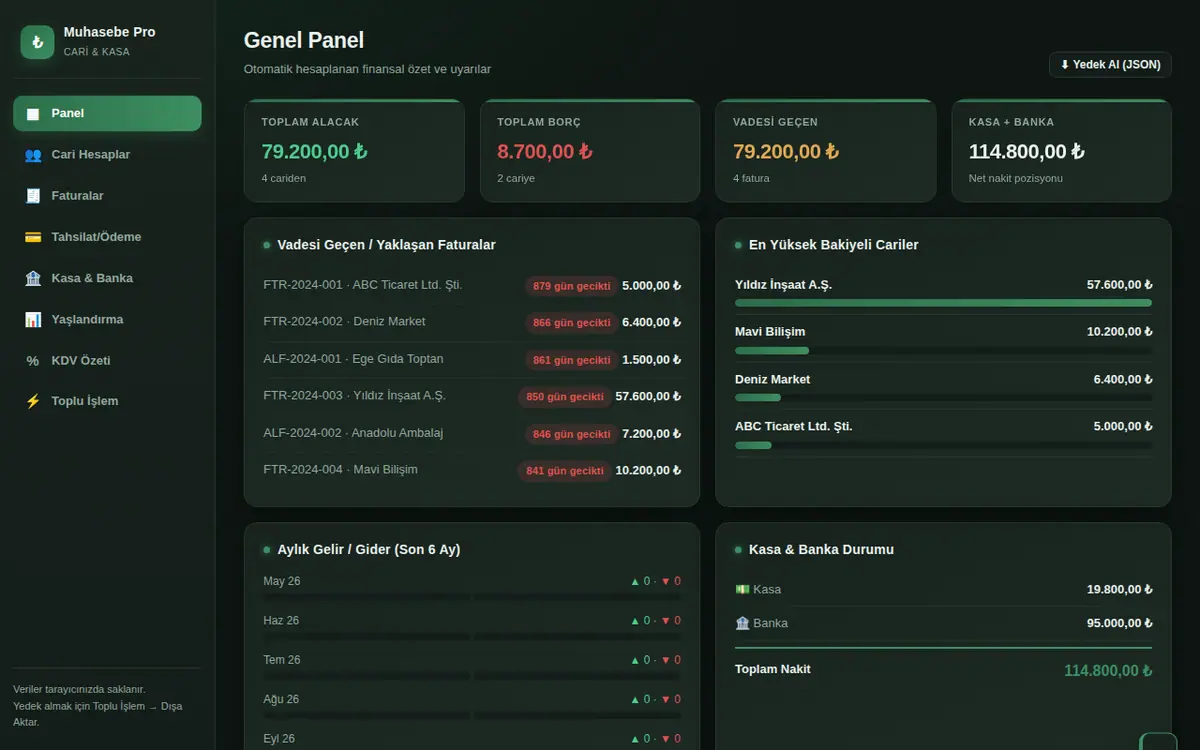The image size is (1200, 750).
Task: Click the Faturalar receipt icon in sidebar
Action: pyautogui.click(x=33, y=196)
